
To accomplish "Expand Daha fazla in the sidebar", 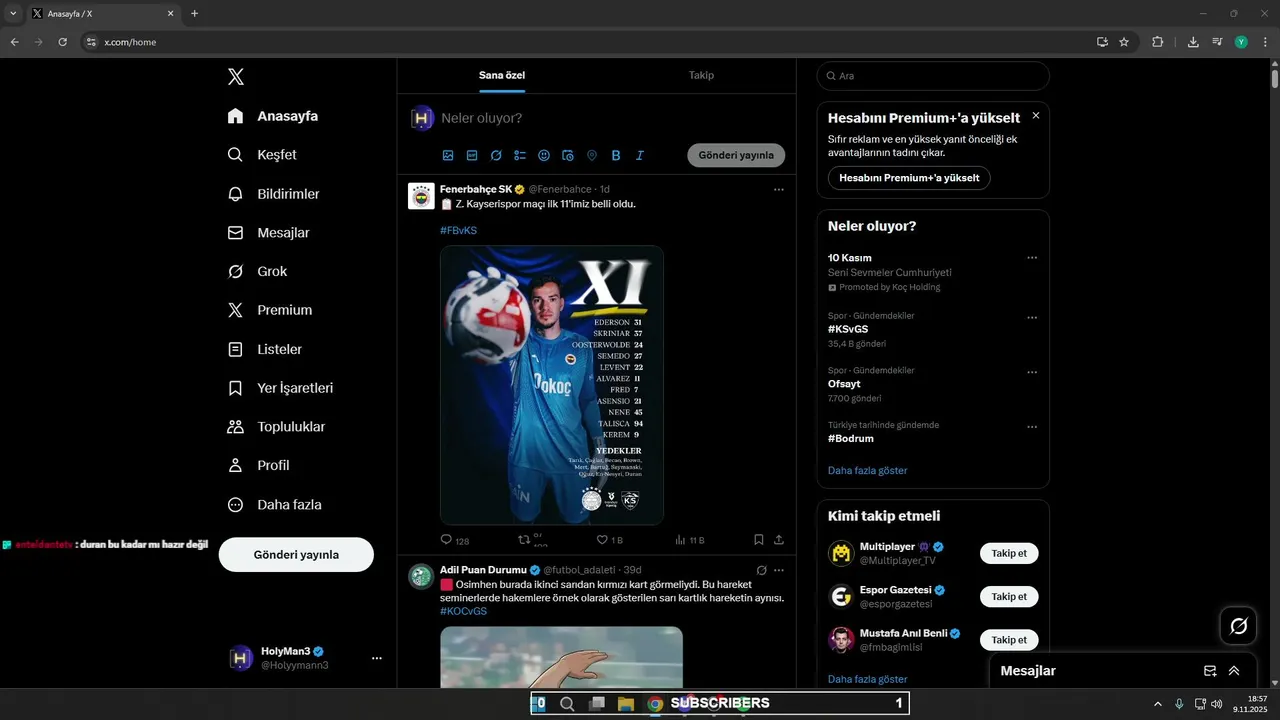I will 274,505.
